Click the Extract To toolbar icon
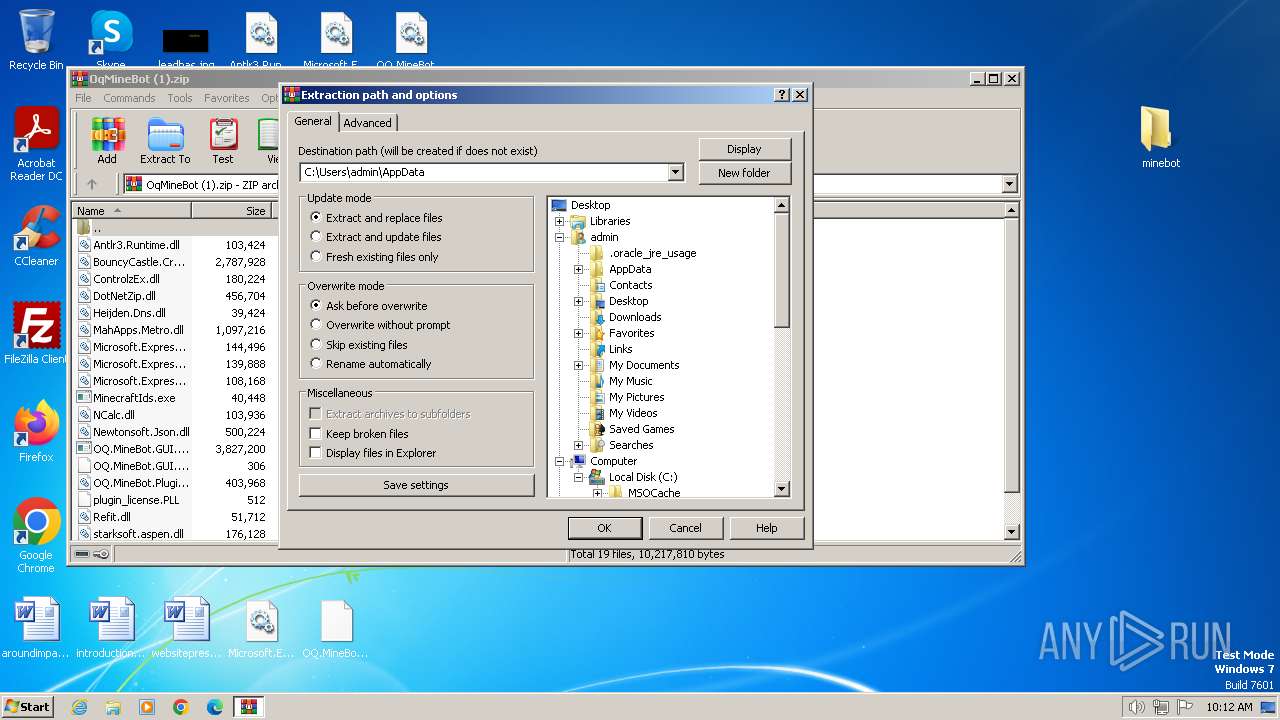This screenshot has height=720, width=1280. click(x=165, y=140)
